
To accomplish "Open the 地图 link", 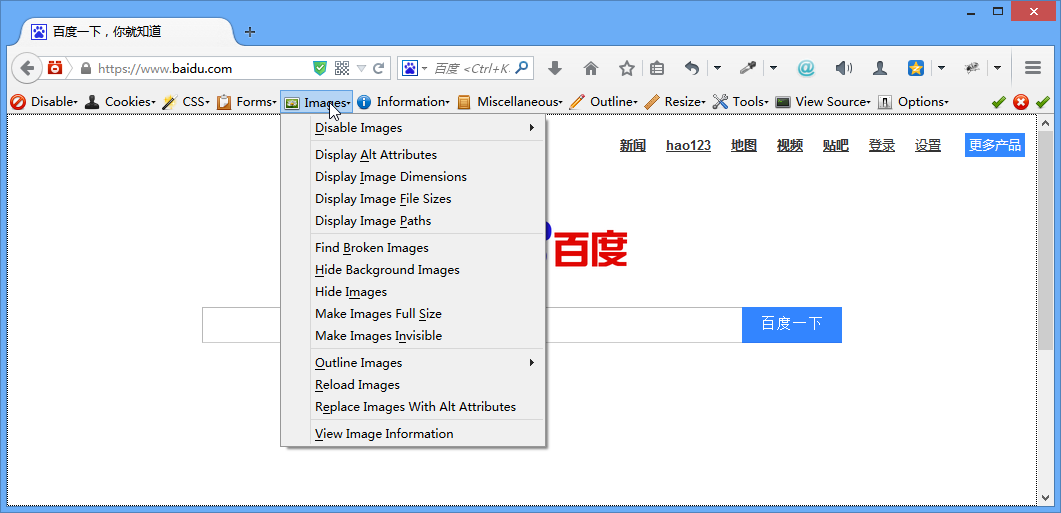I will [744, 146].
